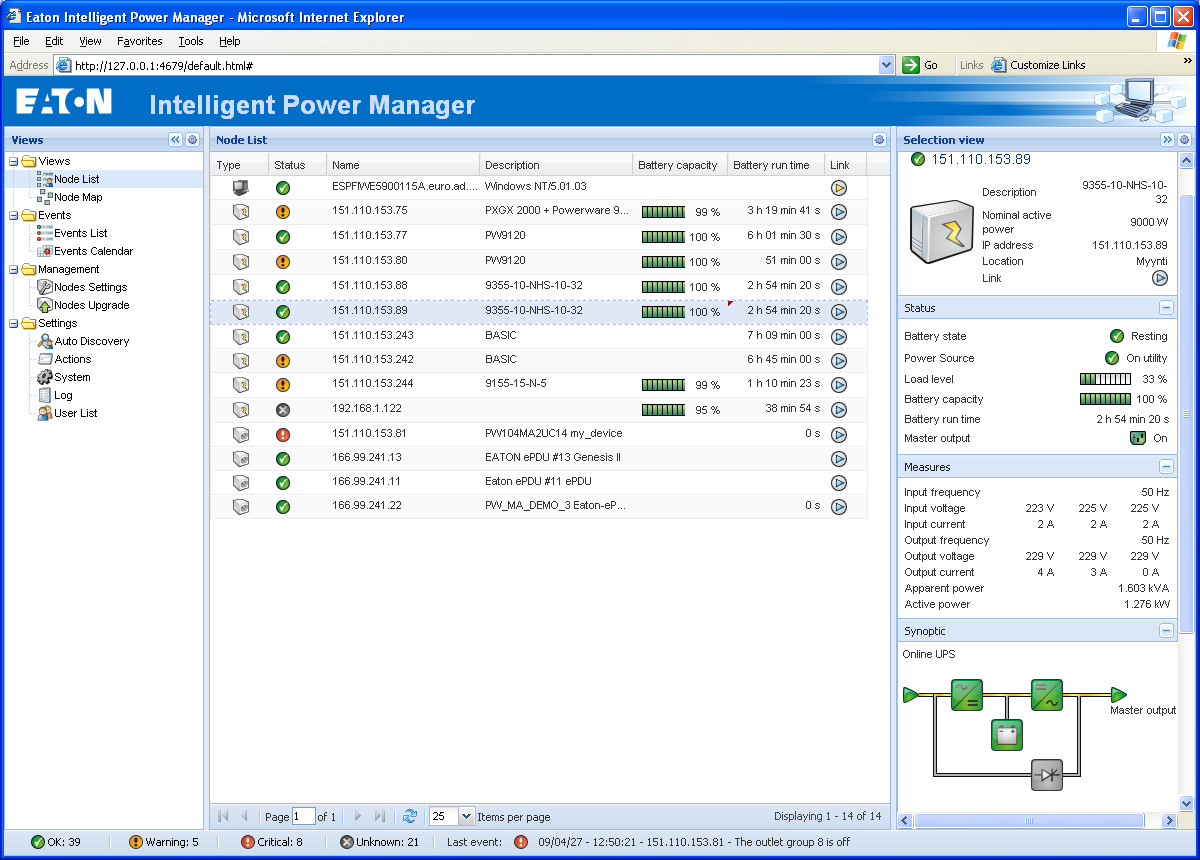
Task: Open Nodes Settings in Management
Action: (90, 287)
